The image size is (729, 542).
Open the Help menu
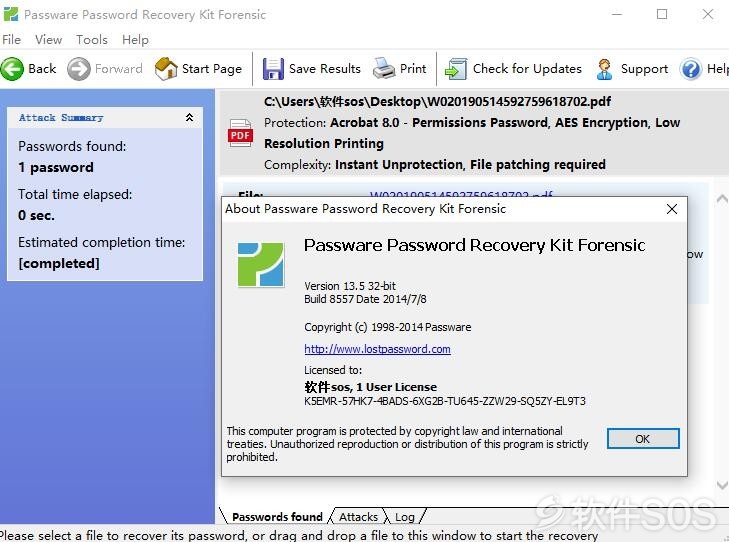tap(135, 40)
